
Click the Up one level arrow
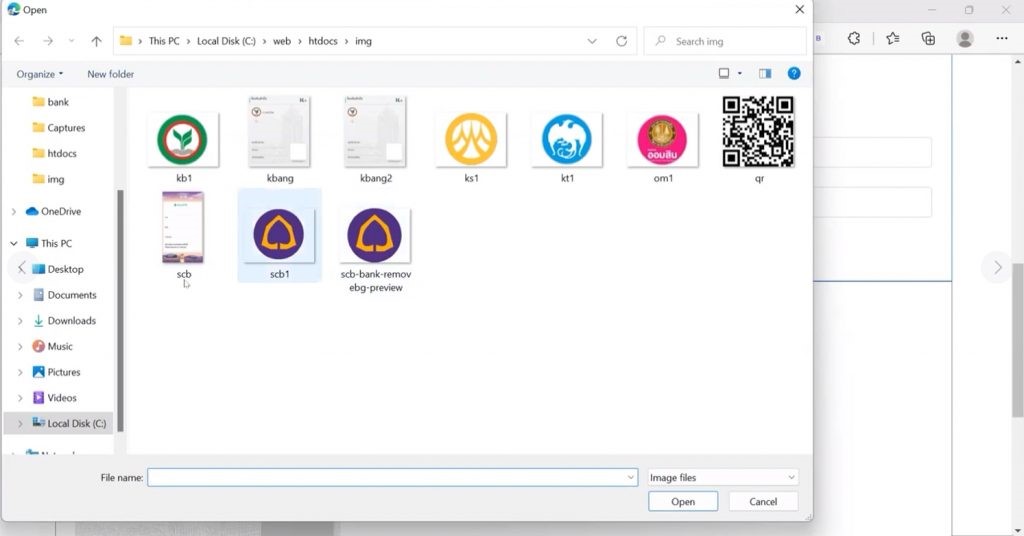(96, 41)
